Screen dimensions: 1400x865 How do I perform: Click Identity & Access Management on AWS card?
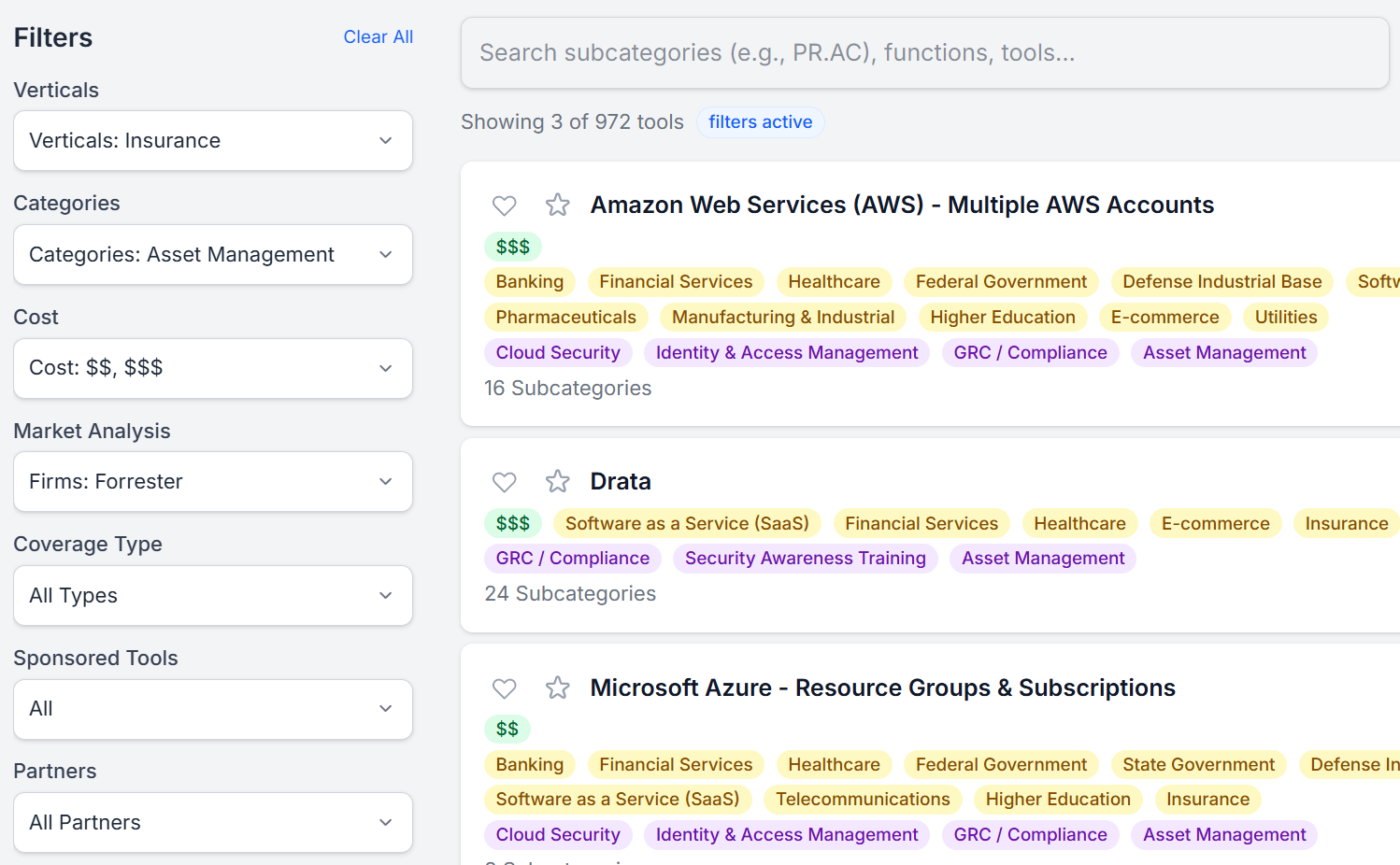point(787,353)
